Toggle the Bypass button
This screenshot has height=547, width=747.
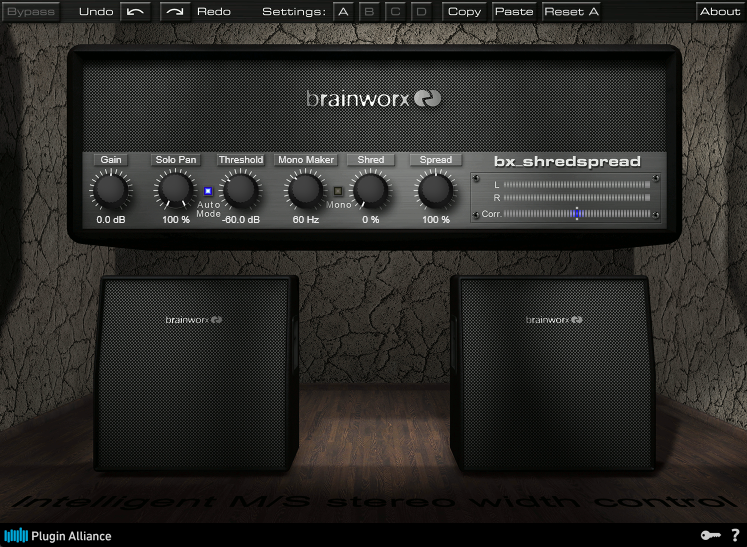pos(31,11)
